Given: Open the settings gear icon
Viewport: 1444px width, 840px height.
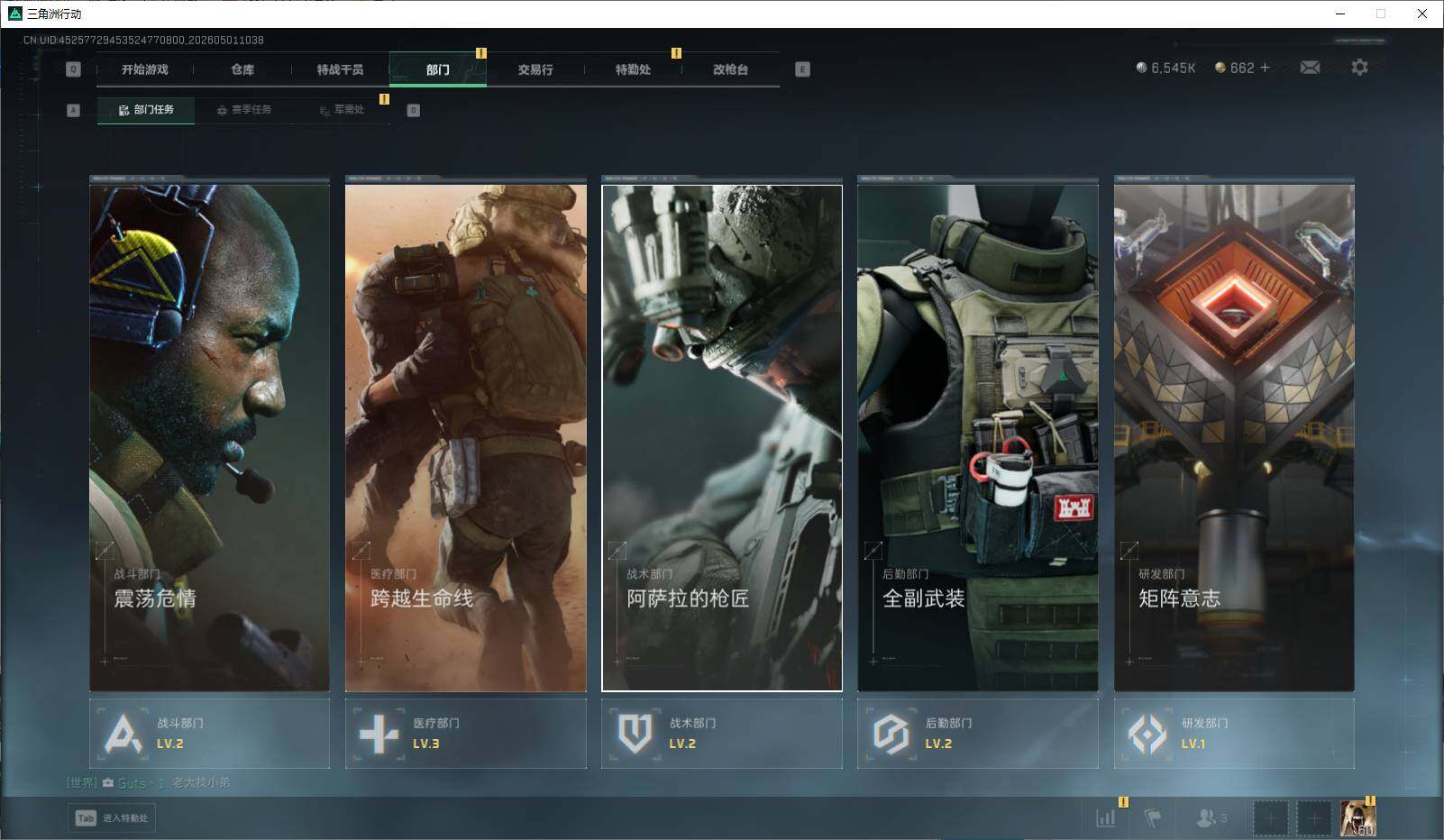Looking at the screenshot, I should point(1359,68).
